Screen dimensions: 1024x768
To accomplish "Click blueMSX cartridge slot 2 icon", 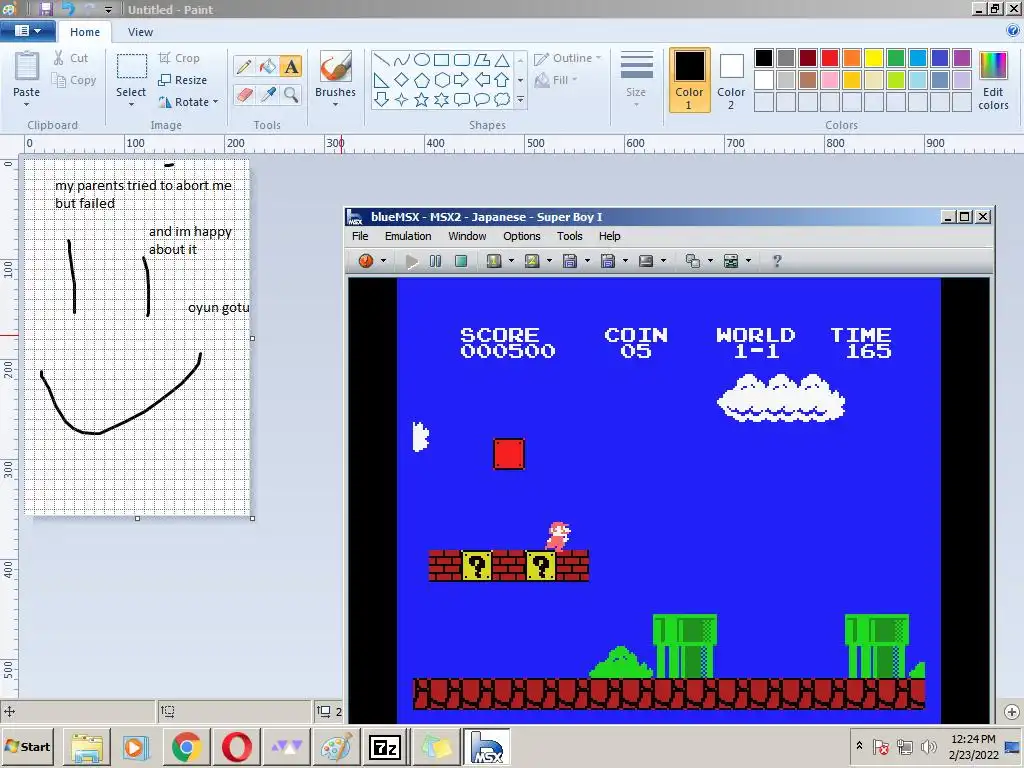I will pyautogui.click(x=532, y=261).
